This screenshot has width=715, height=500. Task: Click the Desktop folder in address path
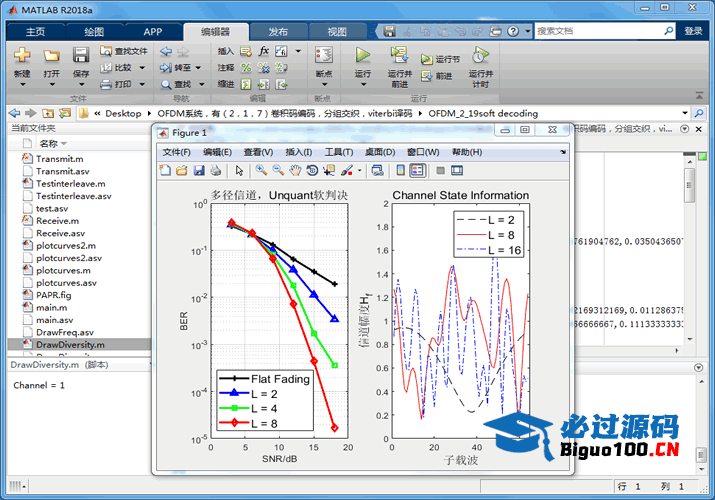[x=123, y=113]
